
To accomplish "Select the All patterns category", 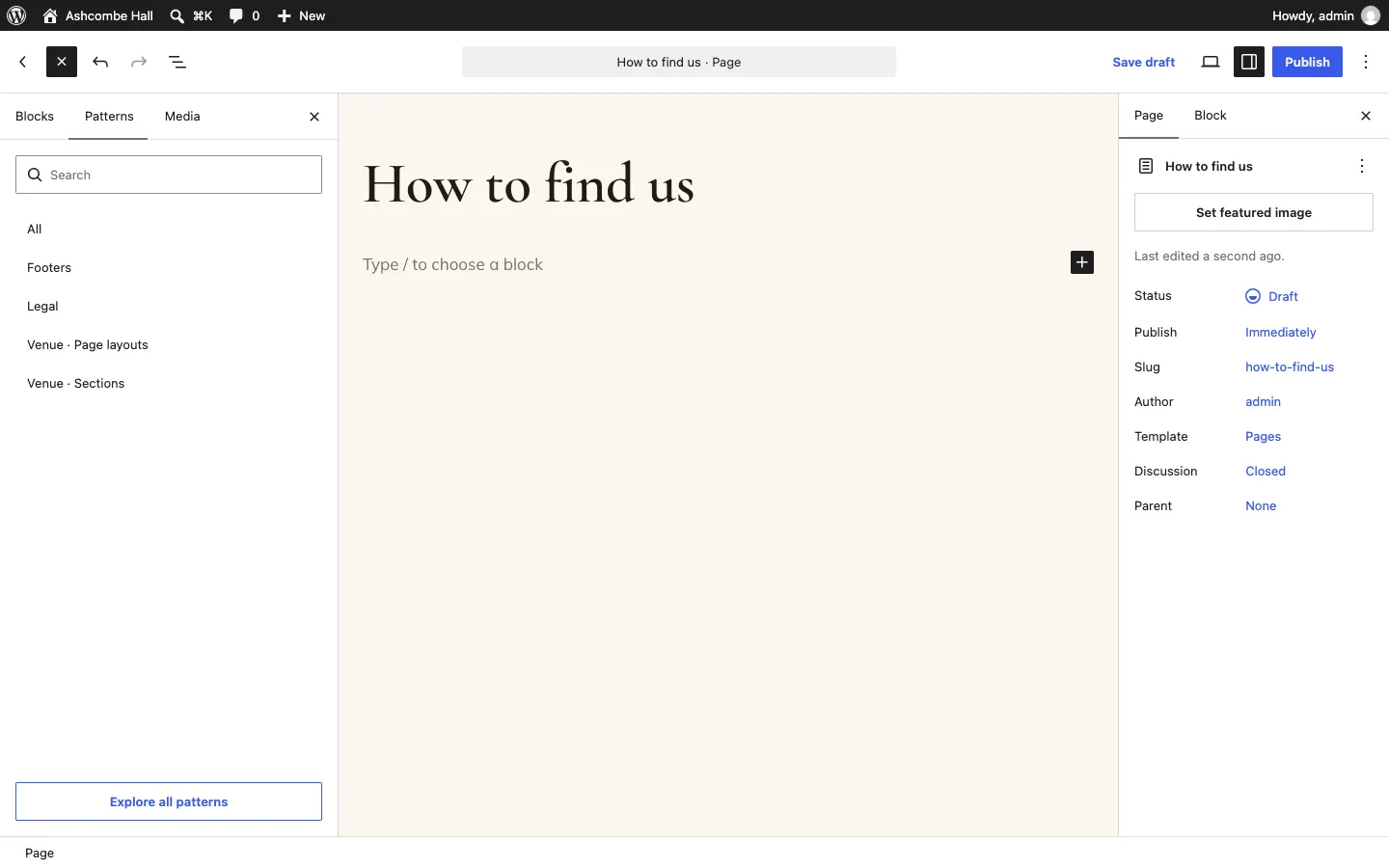I will coord(169,230).
